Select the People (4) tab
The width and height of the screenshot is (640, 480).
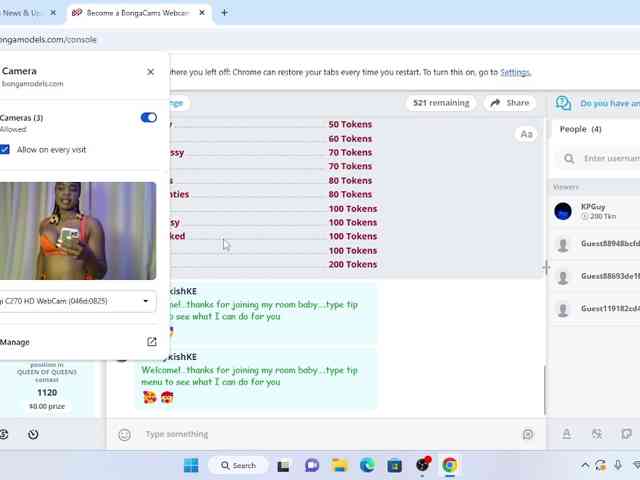[580, 129]
